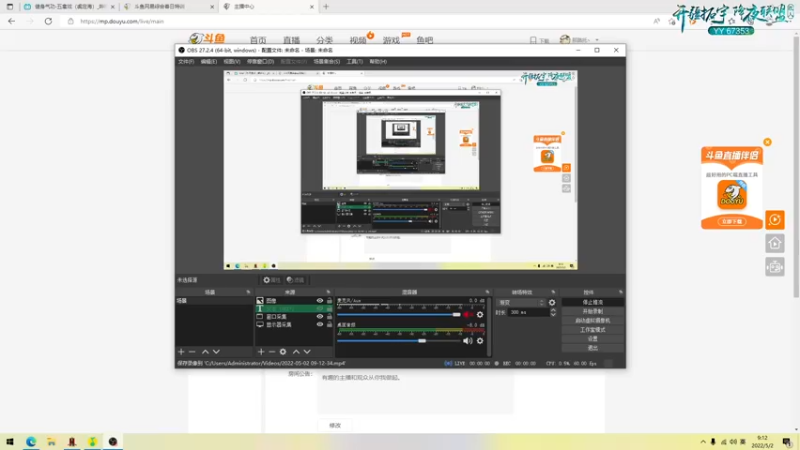Image resolution: width=800 pixels, height=450 pixels.
Task: Adjust the desktop audio volume slider
Action: coord(398,341)
